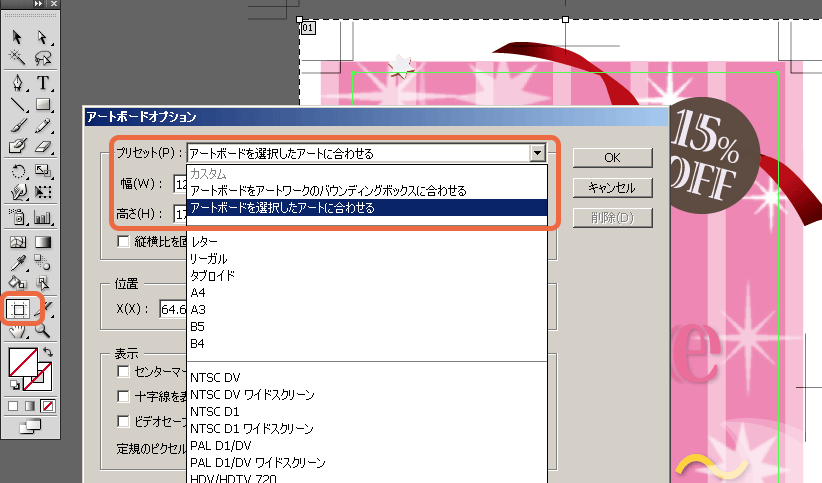Image resolution: width=822 pixels, height=483 pixels.
Task: Reset default fill and stroke icon
Action: pos(15,385)
